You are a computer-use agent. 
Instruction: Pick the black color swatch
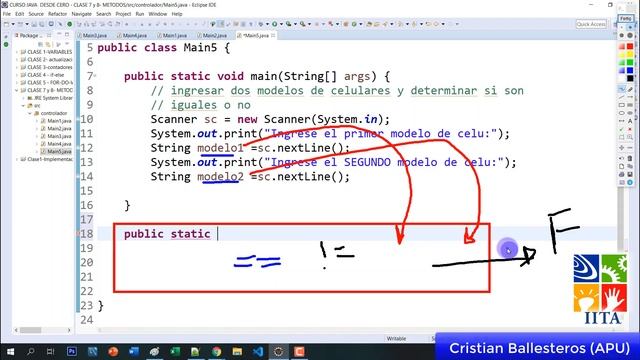[630, 78]
